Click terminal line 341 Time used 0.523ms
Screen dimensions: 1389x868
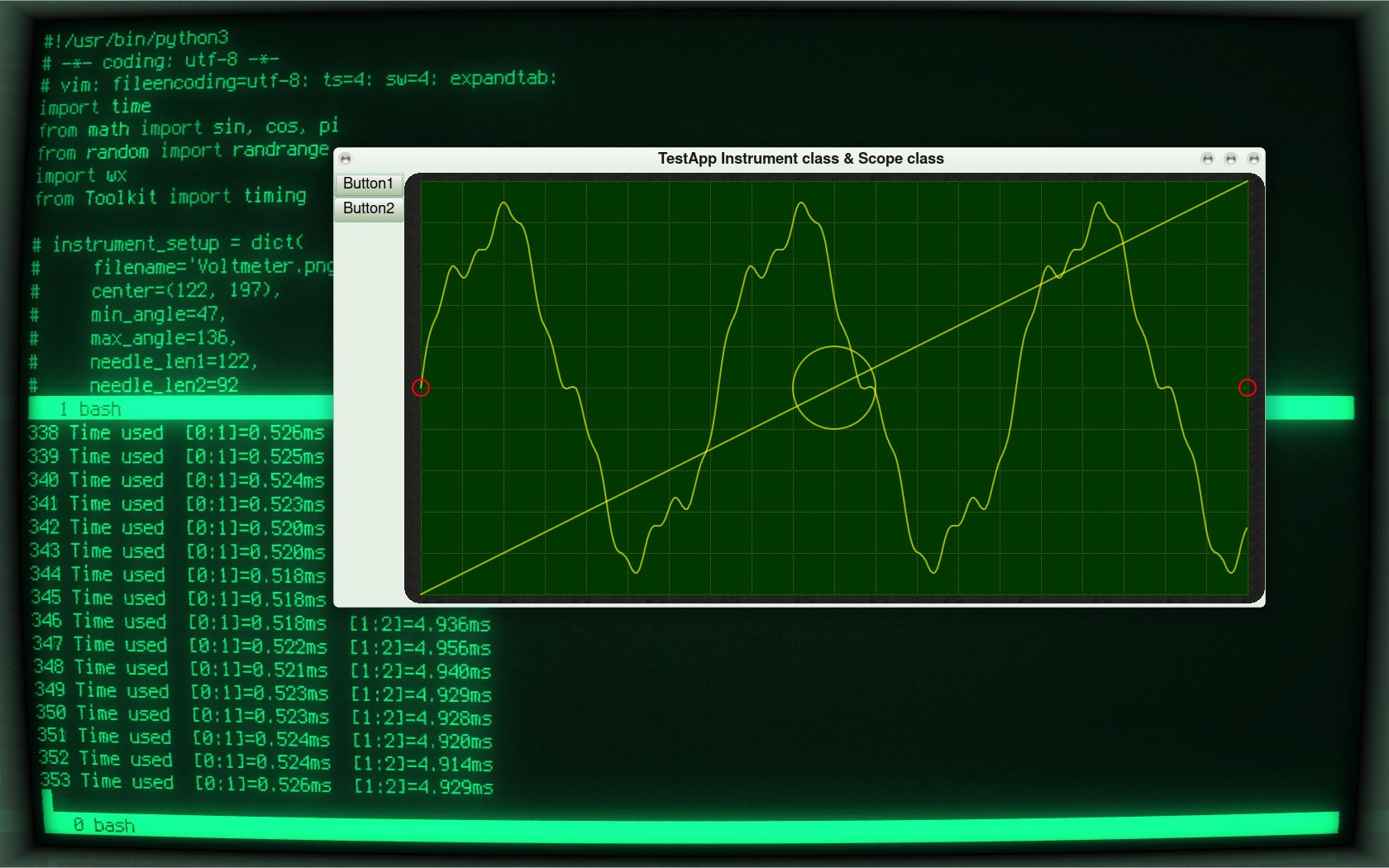177,503
